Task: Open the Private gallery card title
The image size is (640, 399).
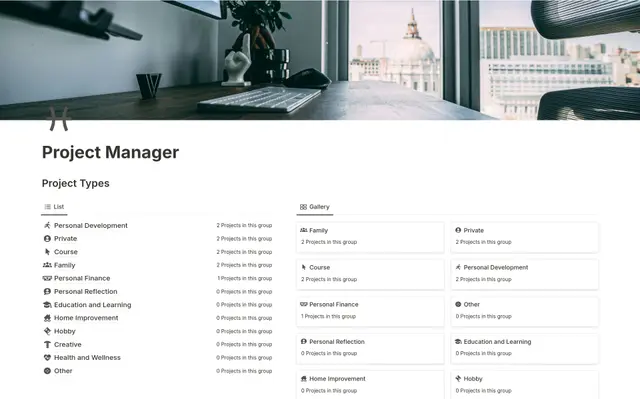Action: coord(473,230)
